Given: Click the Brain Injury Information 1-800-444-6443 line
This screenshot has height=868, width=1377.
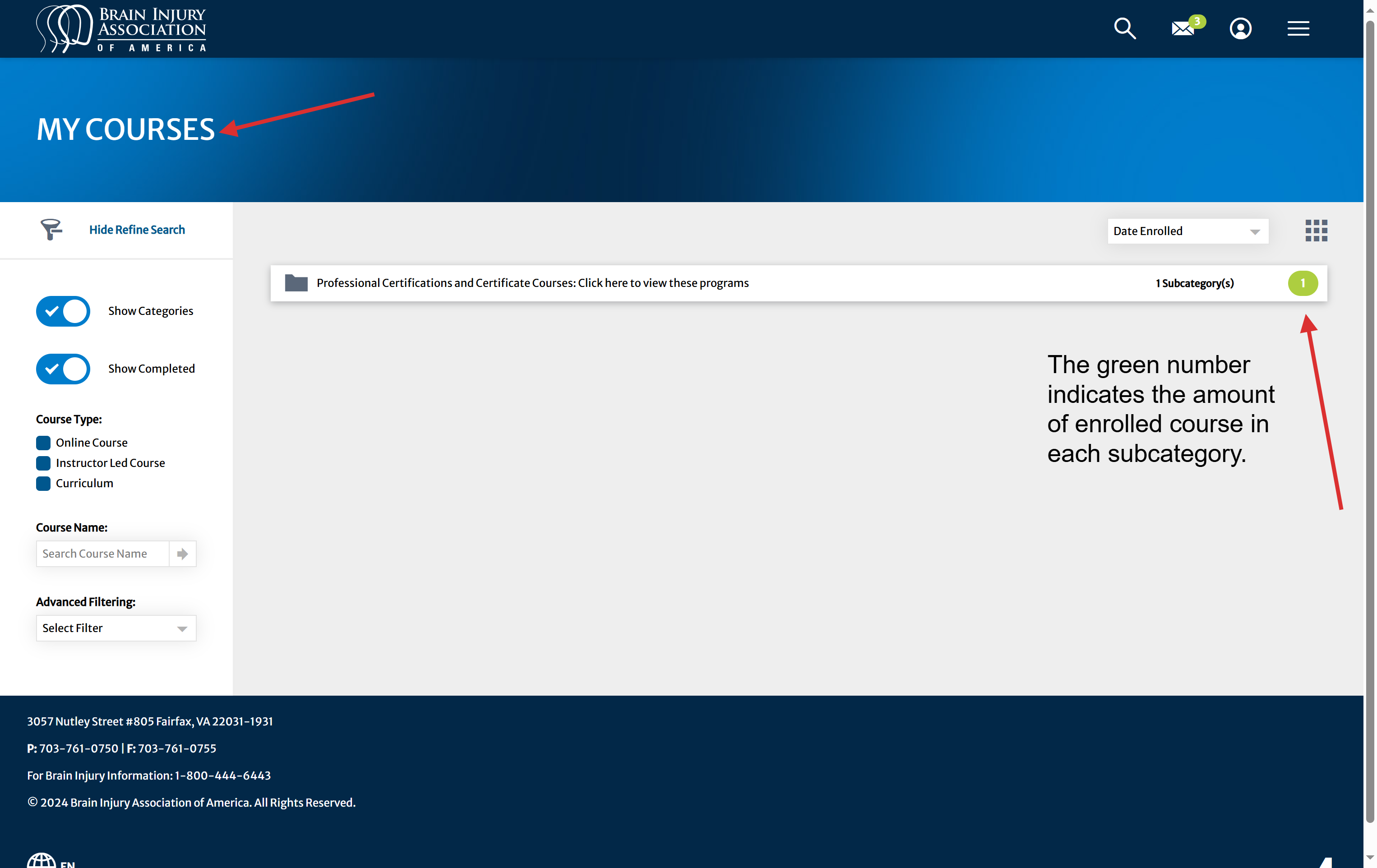Looking at the screenshot, I should pyautogui.click(x=149, y=776).
